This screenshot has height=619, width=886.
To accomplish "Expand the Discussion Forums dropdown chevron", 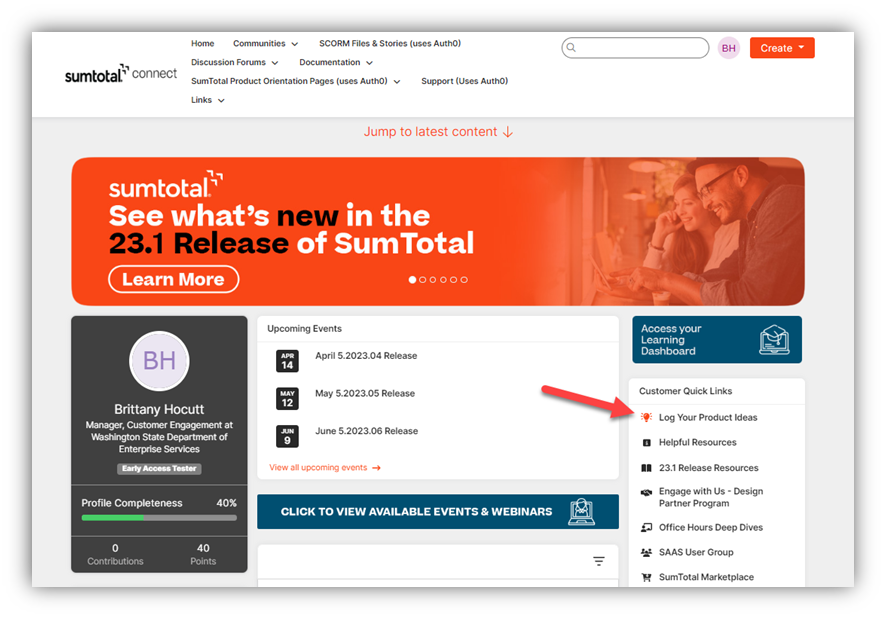I will click(x=275, y=63).
